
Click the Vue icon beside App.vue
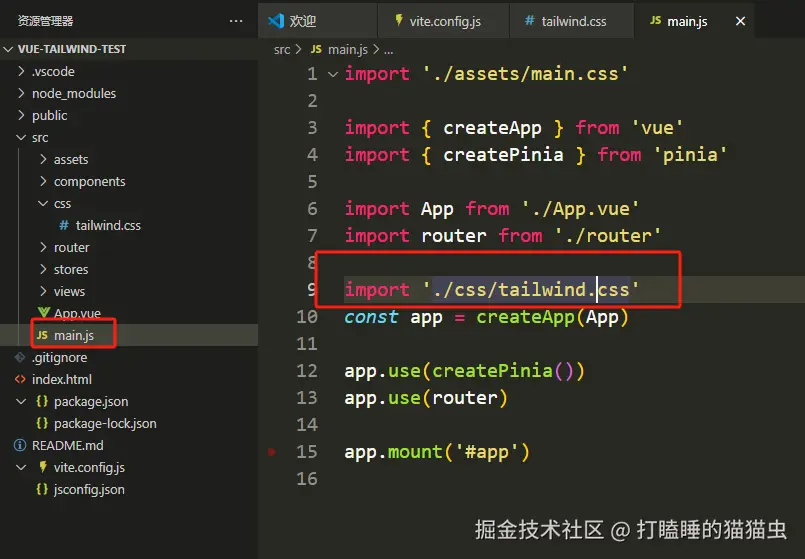(x=44, y=312)
